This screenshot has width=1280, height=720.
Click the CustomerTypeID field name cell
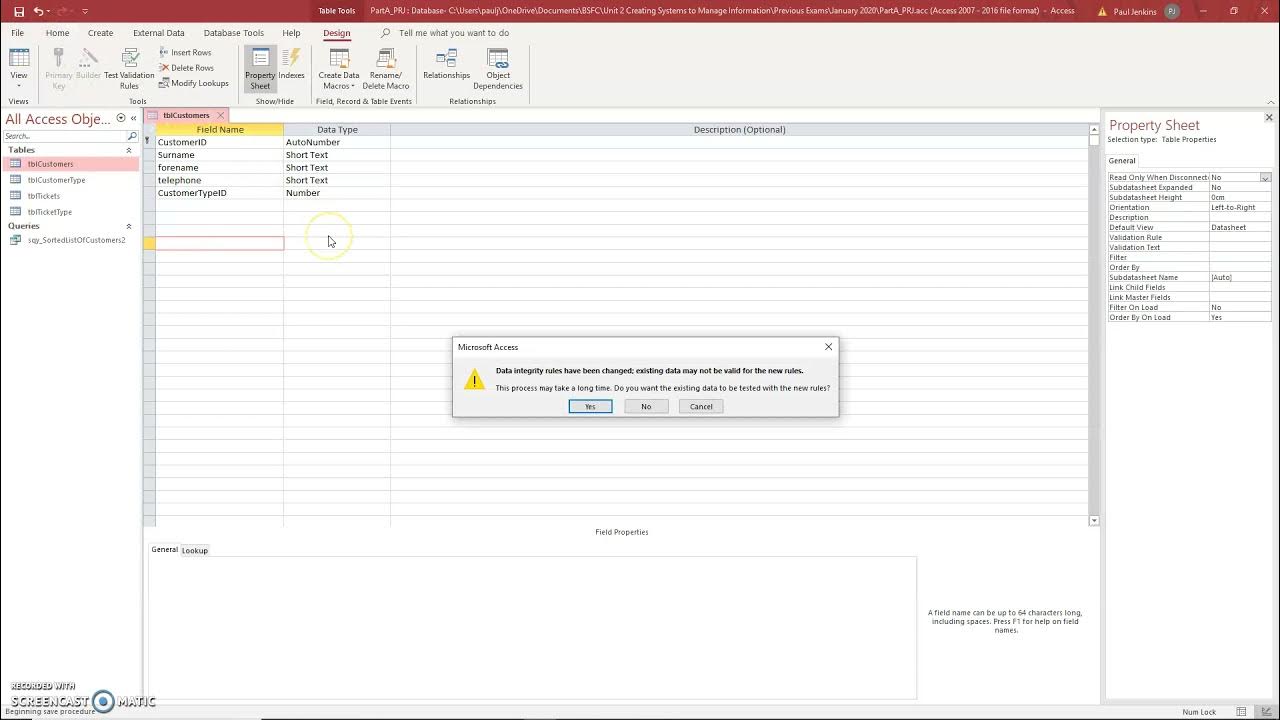click(x=220, y=193)
